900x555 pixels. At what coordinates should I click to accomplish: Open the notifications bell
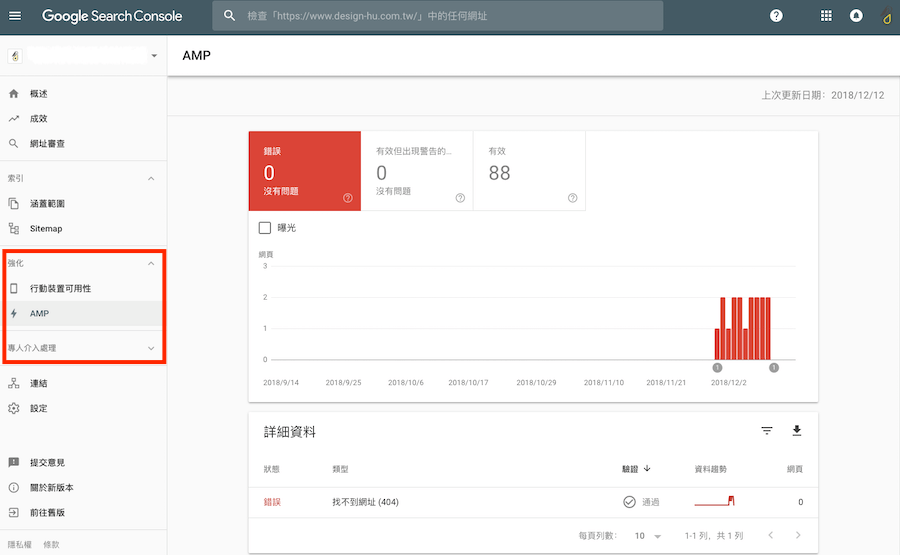[x=856, y=16]
